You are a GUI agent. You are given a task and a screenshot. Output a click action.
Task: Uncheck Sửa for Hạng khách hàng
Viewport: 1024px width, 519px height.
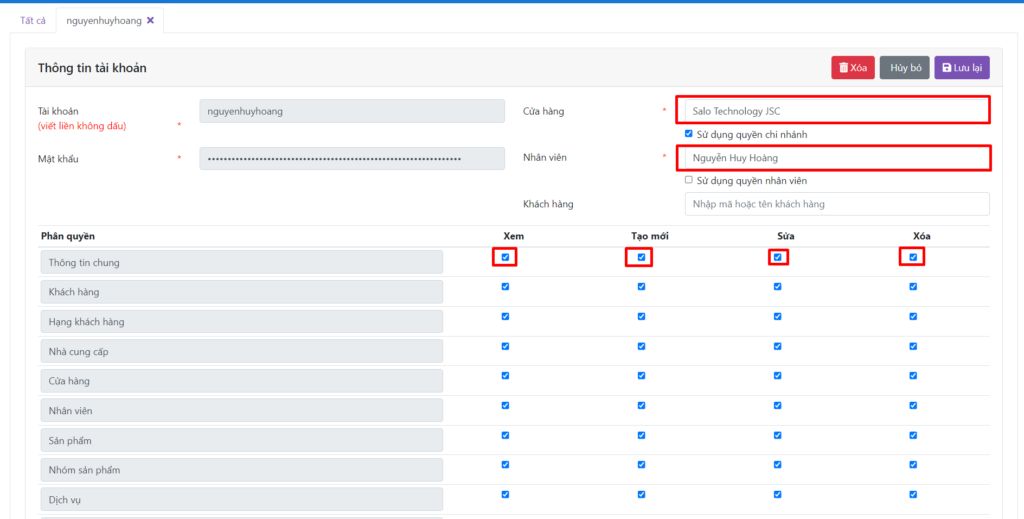tap(777, 317)
